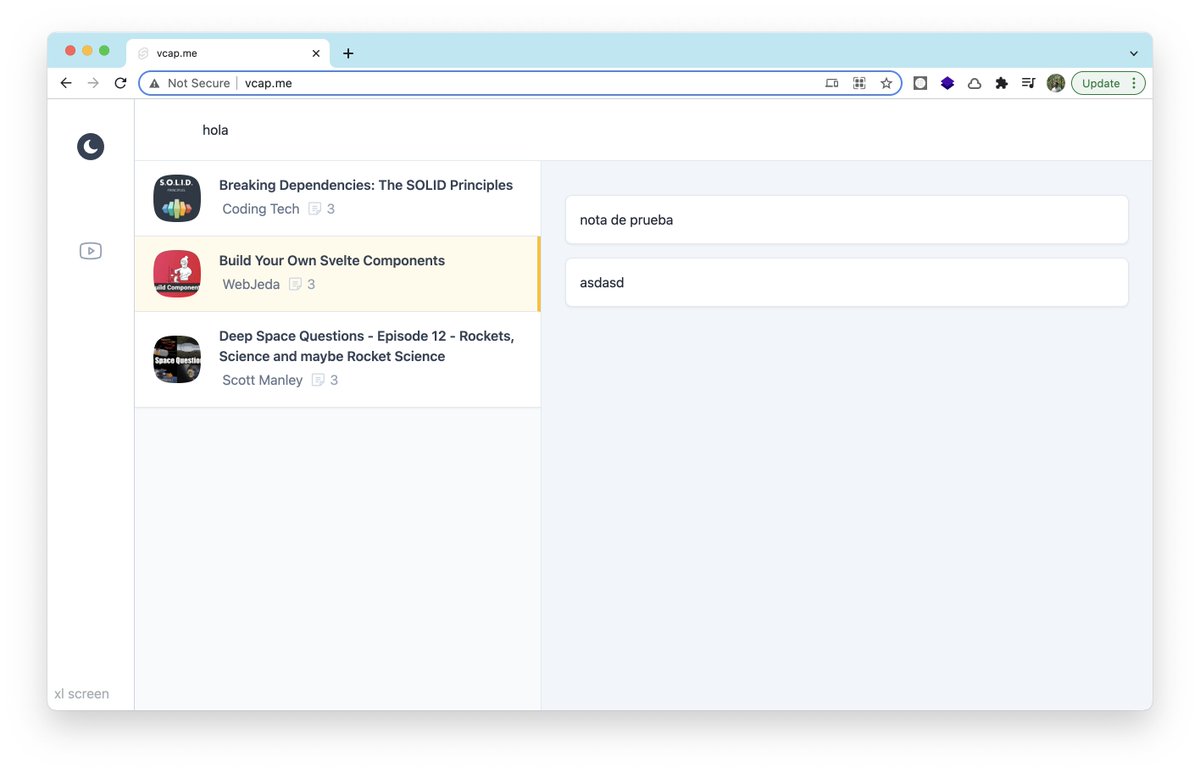Expand the tab search chevron
The image size is (1200, 773).
pos(1134,53)
